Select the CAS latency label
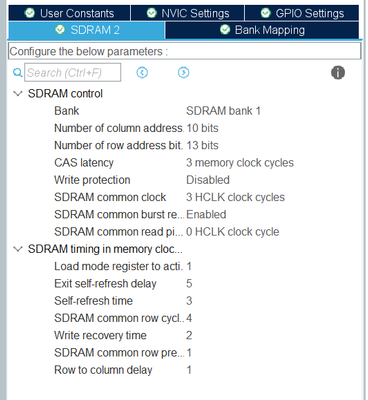The height and width of the screenshot is (400, 368). click(x=84, y=163)
